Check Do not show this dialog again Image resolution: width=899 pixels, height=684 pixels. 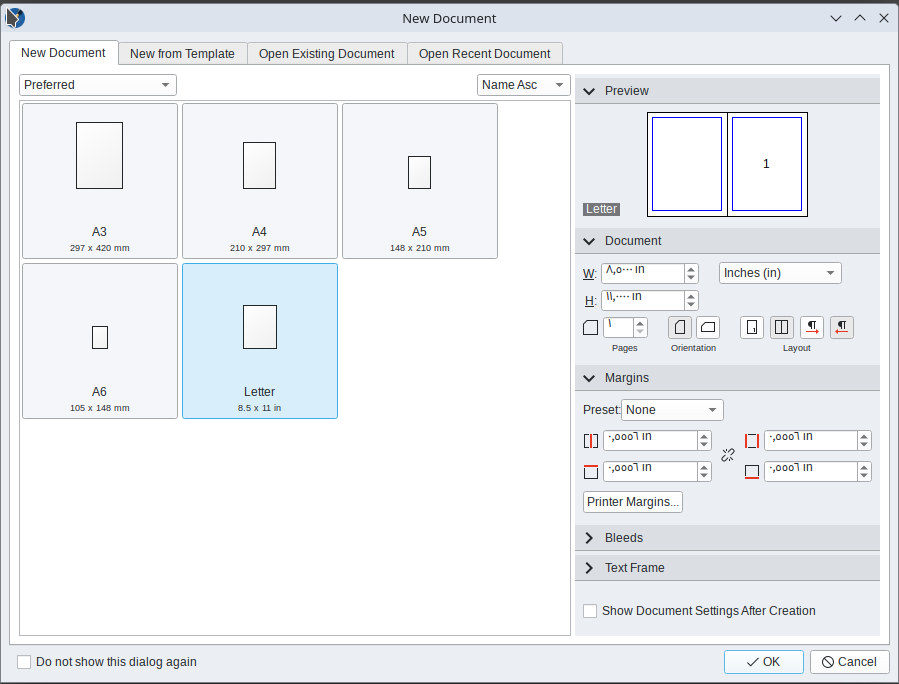tap(25, 662)
